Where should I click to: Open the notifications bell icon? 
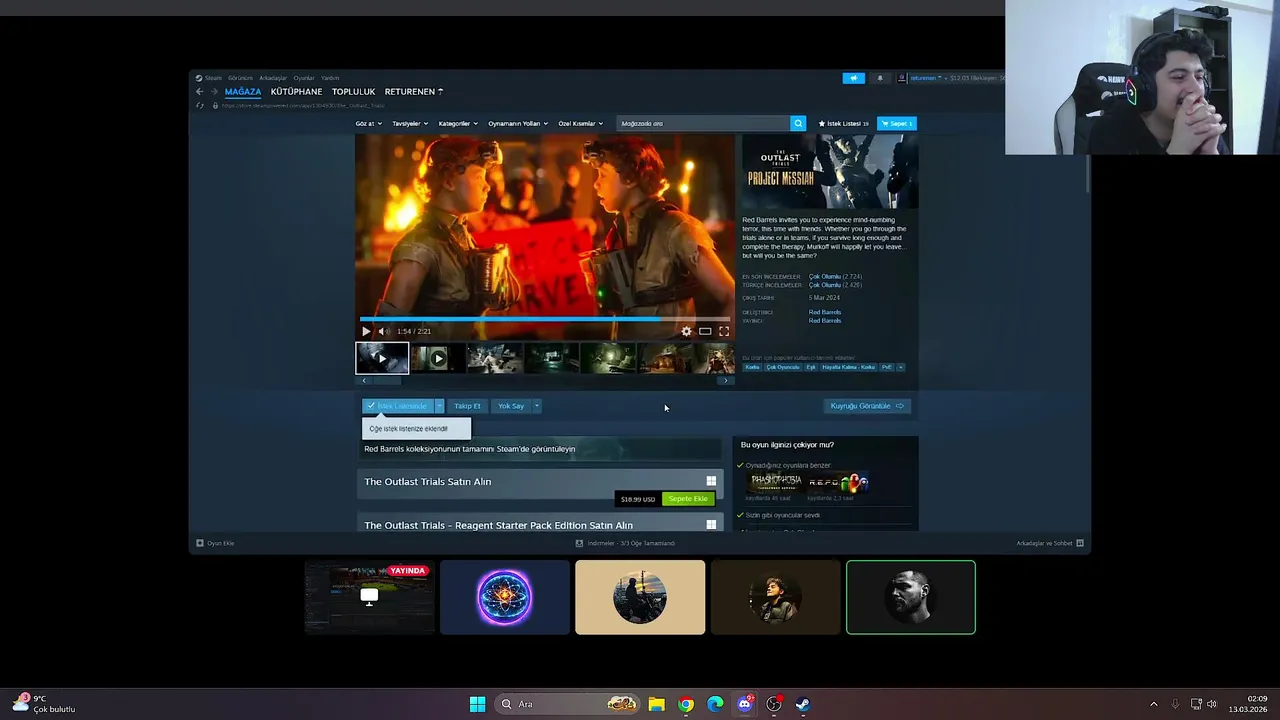(x=880, y=78)
